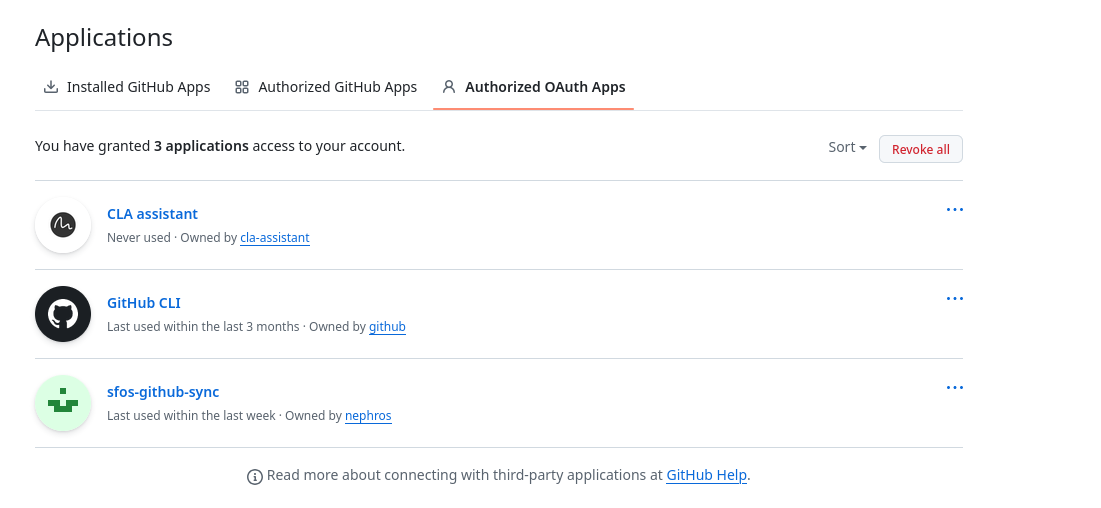This screenshot has height=508, width=1101.
Task: Open the CLA assistant application name link
Action: (x=152, y=214)
